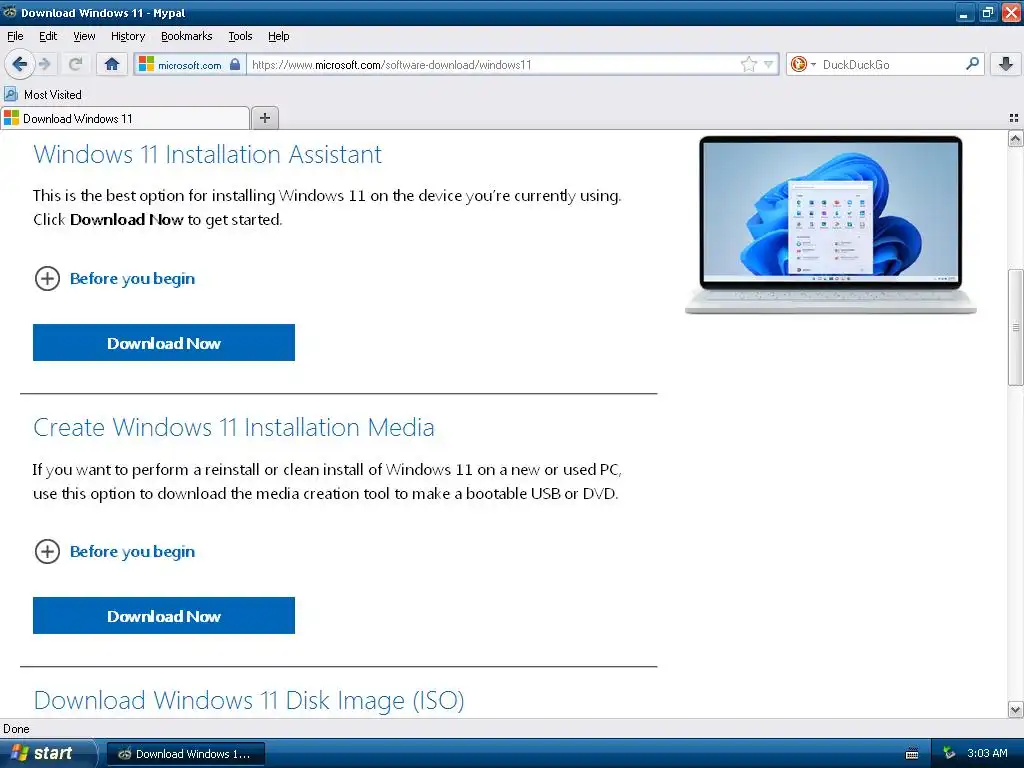Screen dimensions: 1024x768
Task: Bookmark this page with the star icon
Action: 748,64
